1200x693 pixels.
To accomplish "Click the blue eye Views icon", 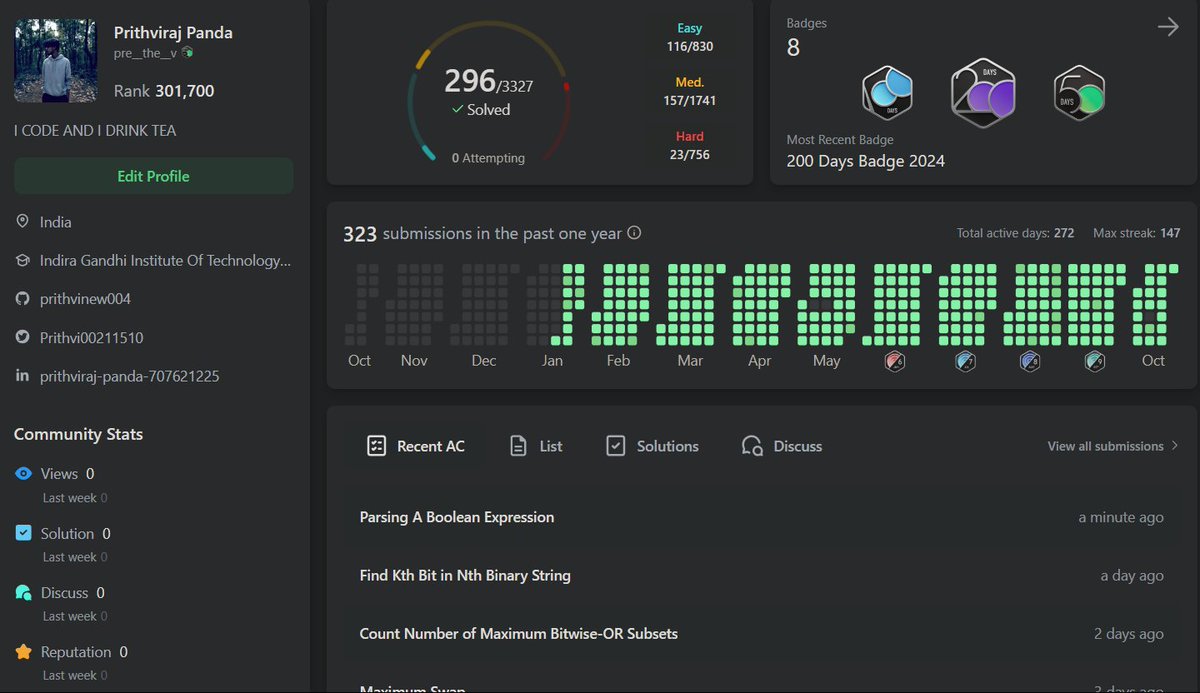I will (24, 474).
